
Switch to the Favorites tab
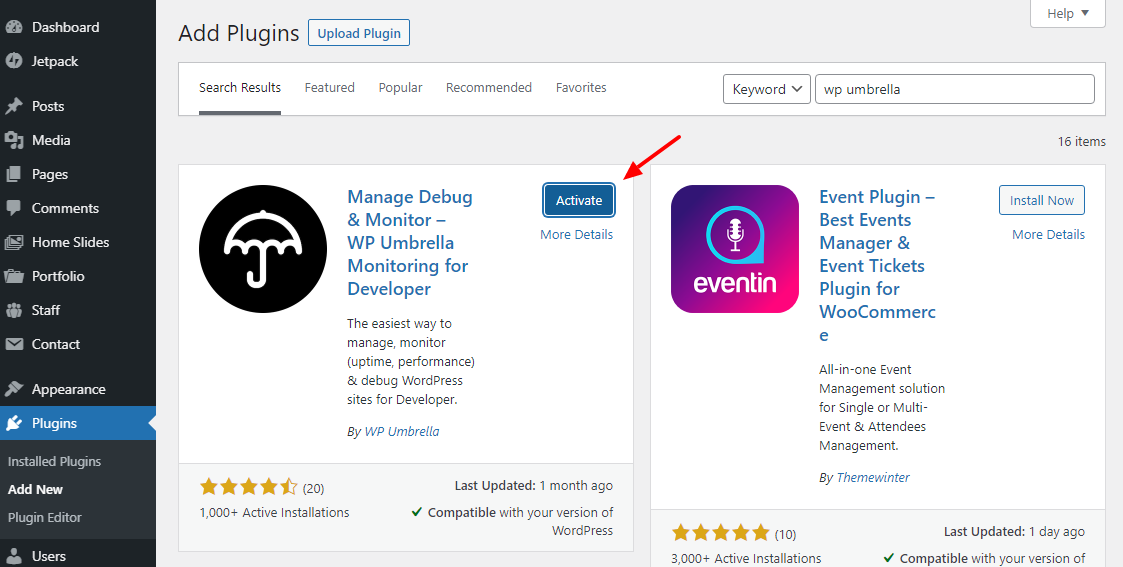[x=581, y=88]
